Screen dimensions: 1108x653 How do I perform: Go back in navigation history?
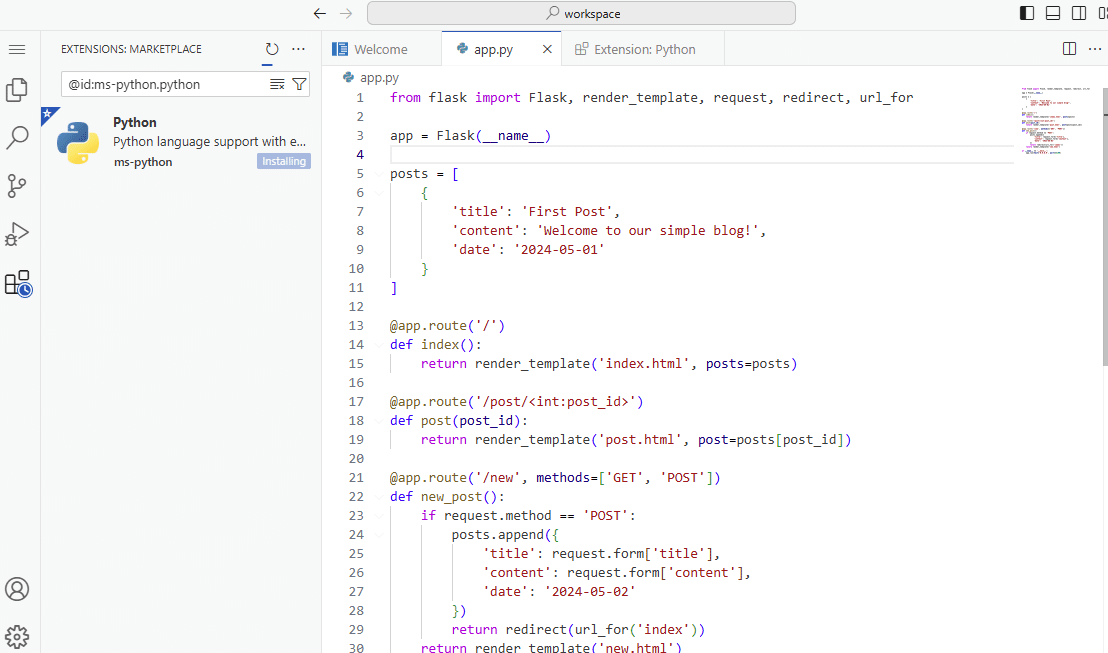320,13
